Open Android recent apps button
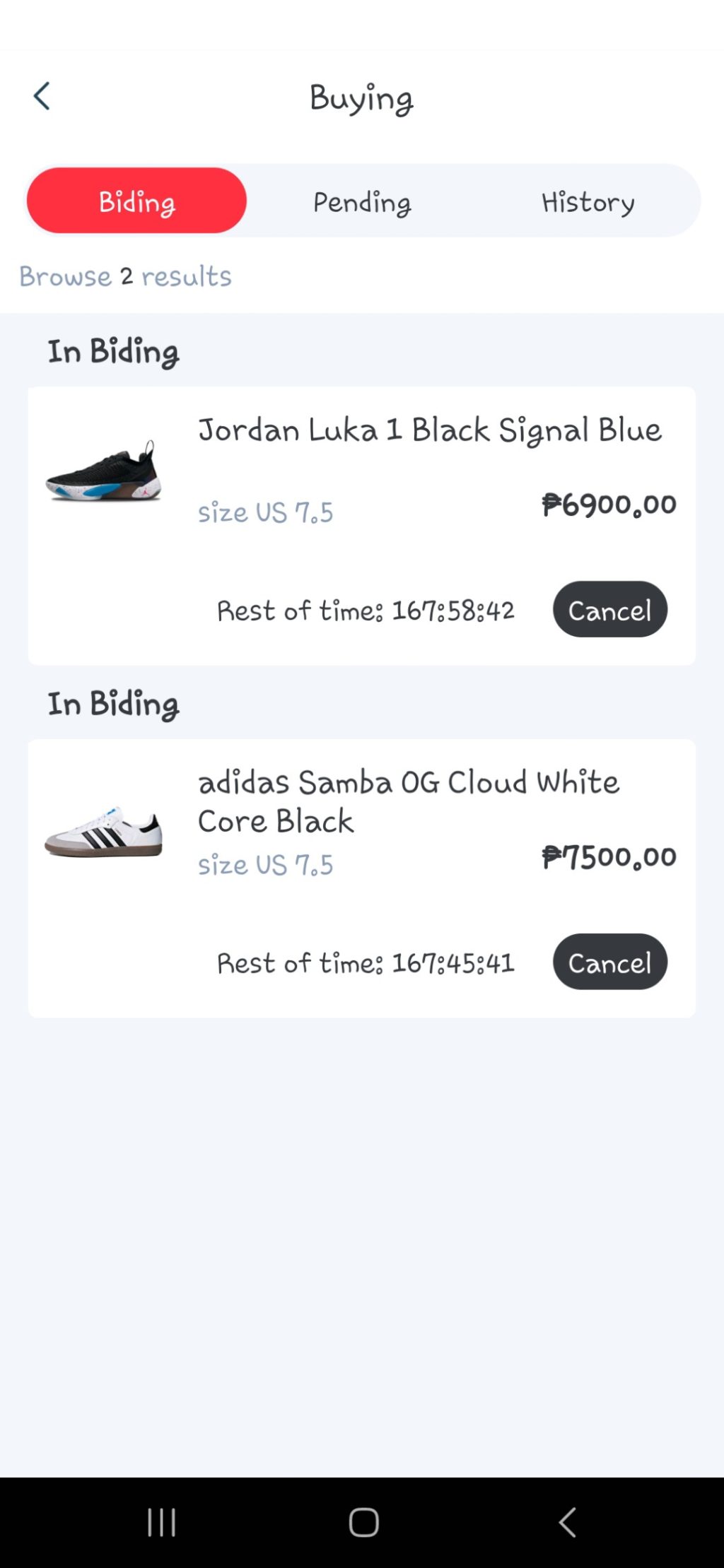Viewport: 724px width, 1568px height. [x=161, y=1521]
